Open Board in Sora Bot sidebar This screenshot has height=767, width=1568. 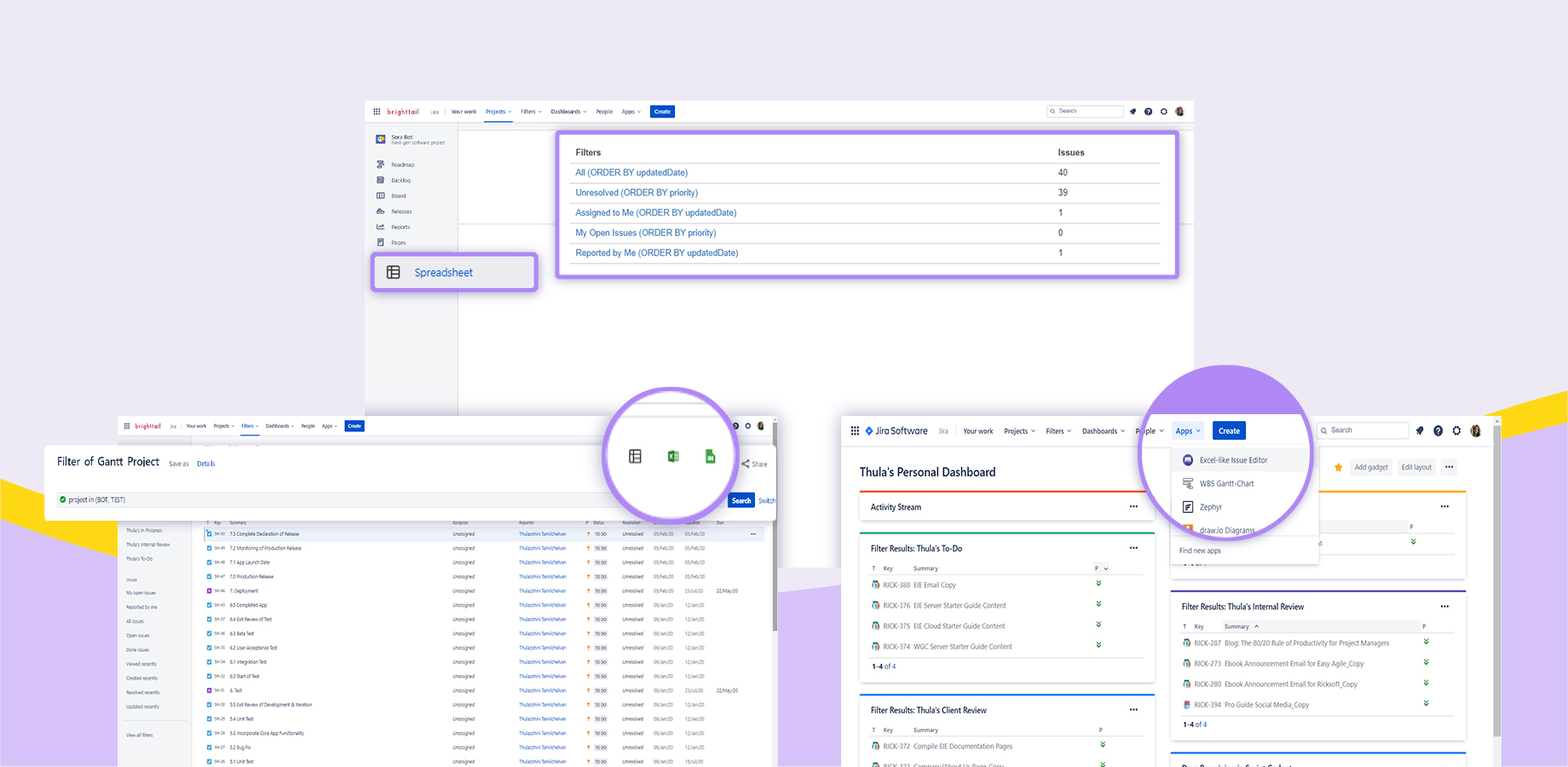click(392, 195)
